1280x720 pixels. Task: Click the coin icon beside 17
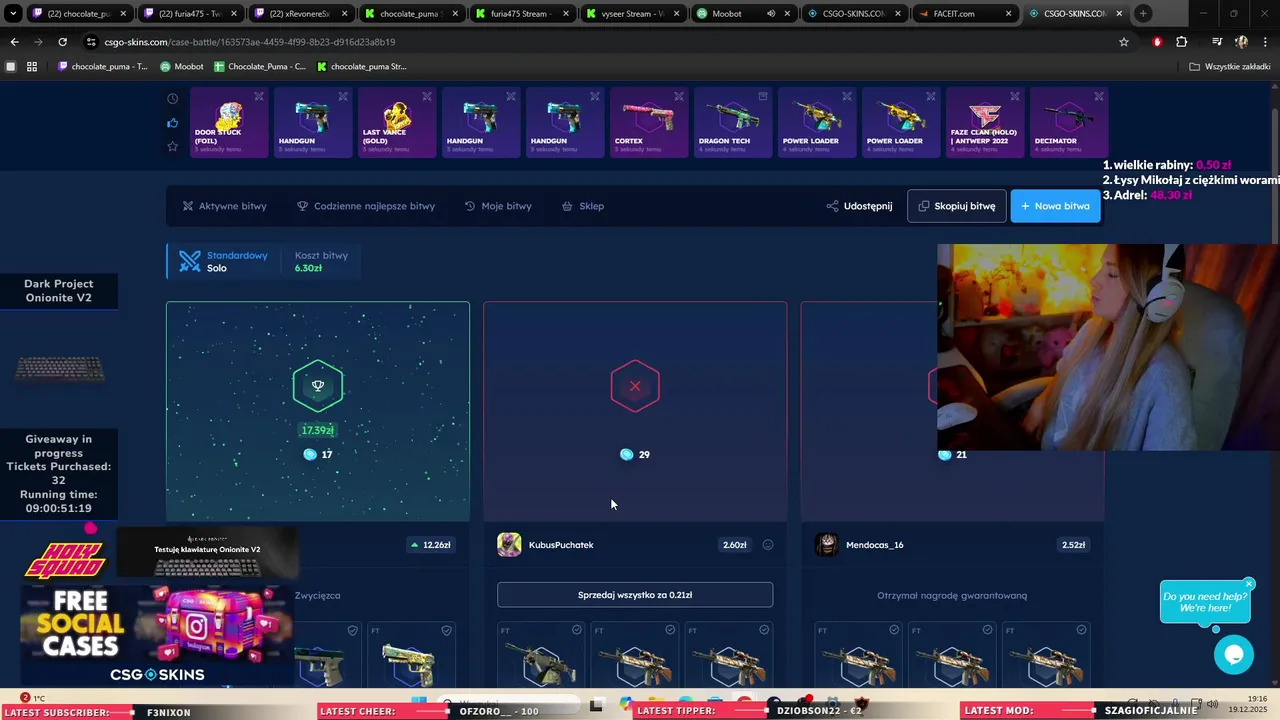pyautogui.click(x=309, y=454)
